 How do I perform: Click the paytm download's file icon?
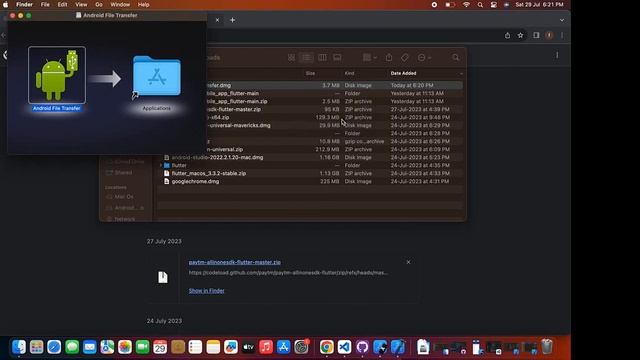click(x=163, y=277)
